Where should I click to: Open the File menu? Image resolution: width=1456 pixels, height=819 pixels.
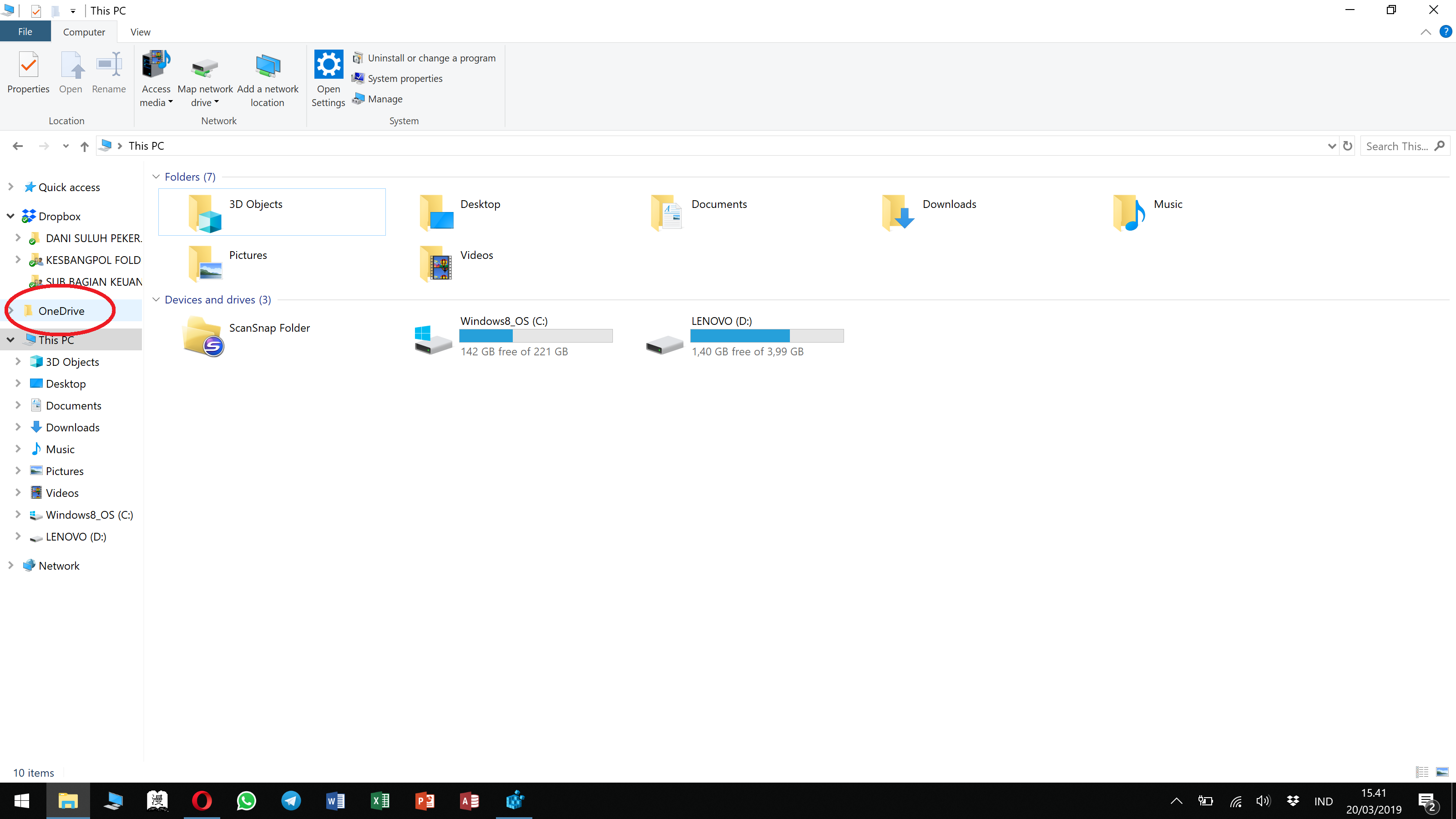click(25, 32)
